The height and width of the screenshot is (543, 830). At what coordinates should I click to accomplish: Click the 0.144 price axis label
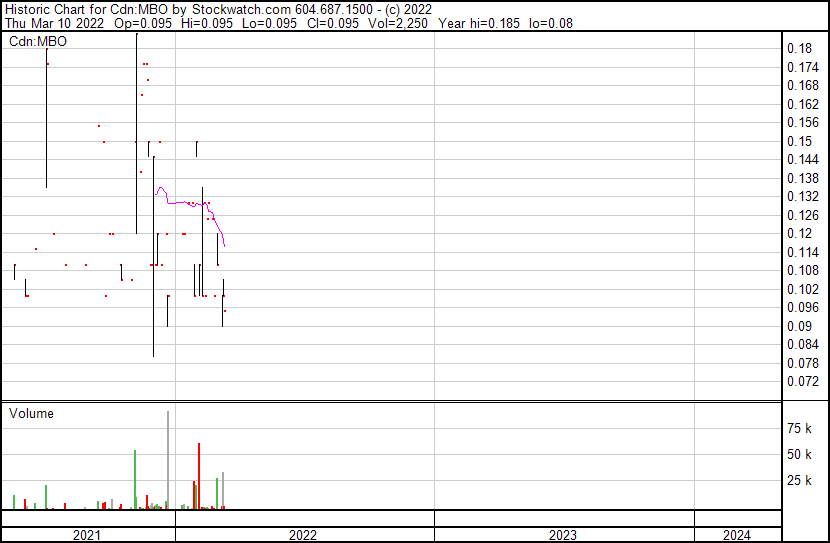click(802, 159)
